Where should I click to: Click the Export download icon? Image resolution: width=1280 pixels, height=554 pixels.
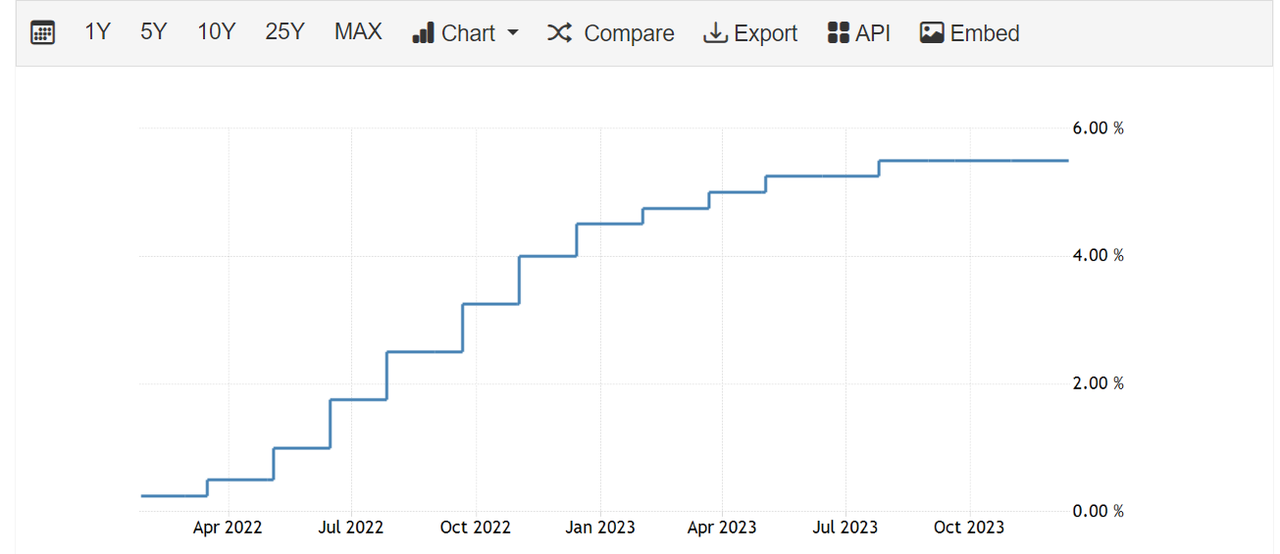coord(715,33)
